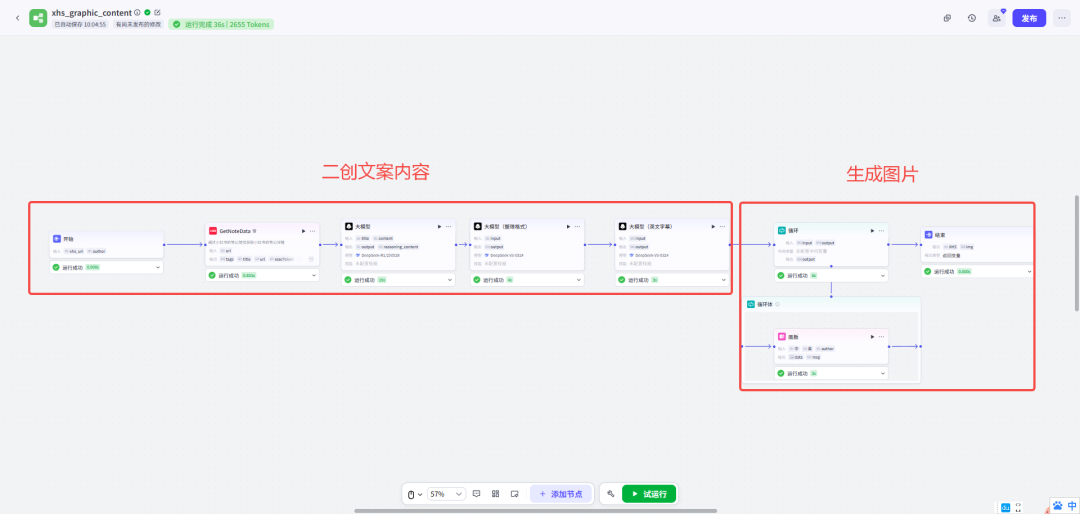Click the 循环体 loop body icon

click(x=751, y=304)
